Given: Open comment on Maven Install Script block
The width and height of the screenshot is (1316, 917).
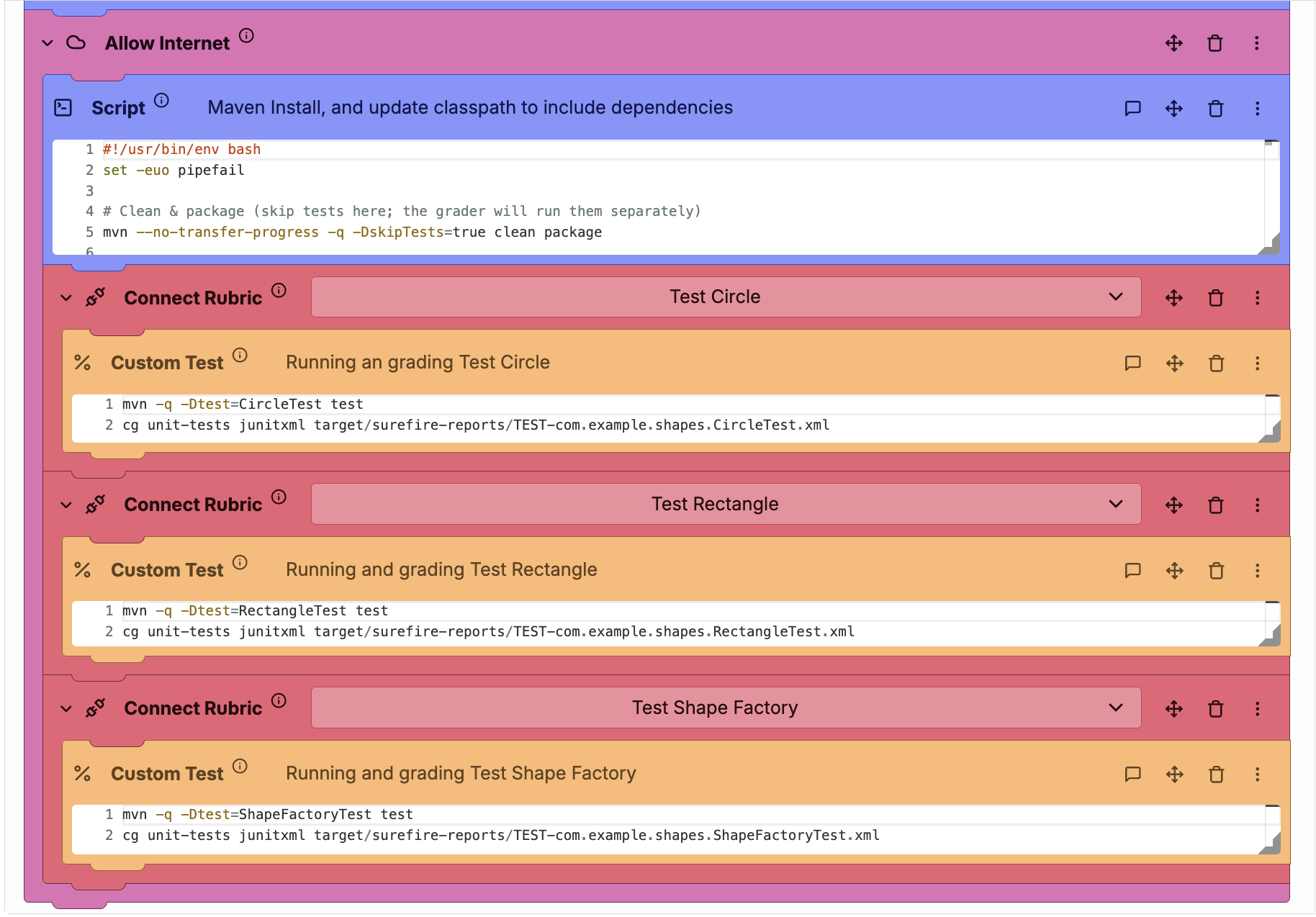Looking at the screenshot, I should [1132, 109].
